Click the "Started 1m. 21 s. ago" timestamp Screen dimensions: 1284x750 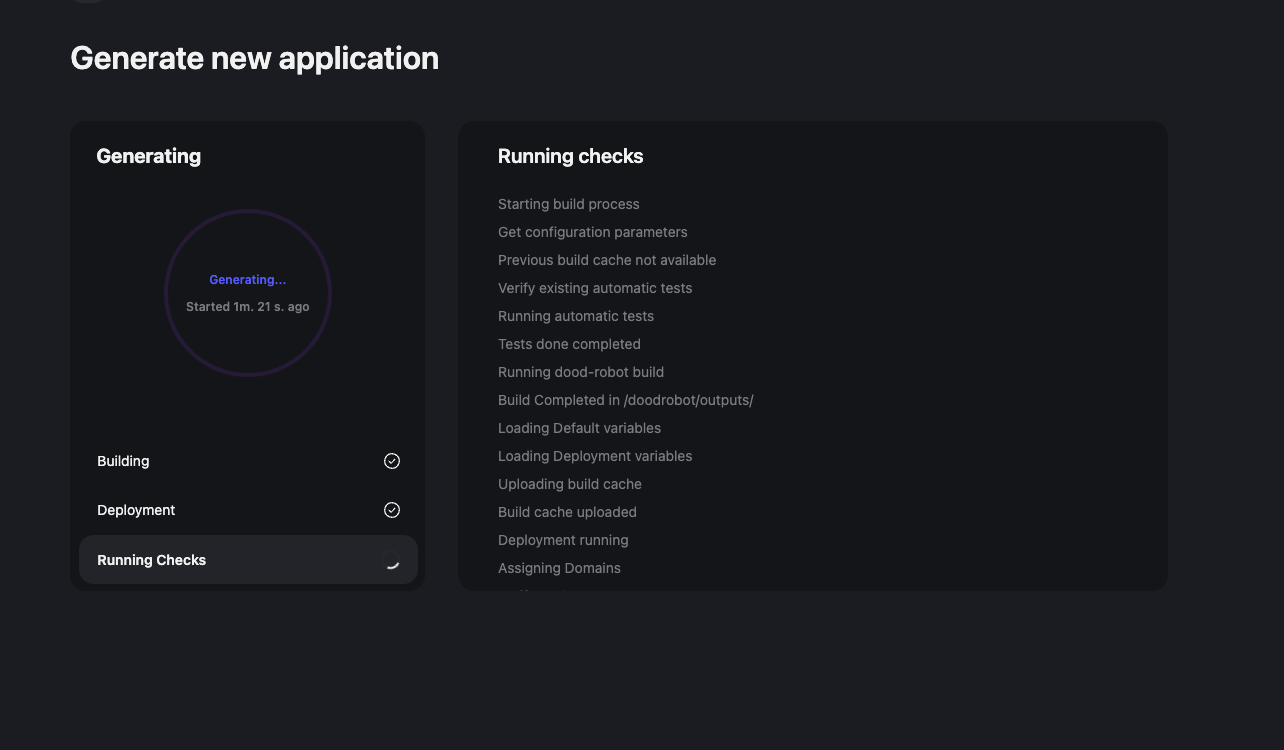click(x=247, y=307)
